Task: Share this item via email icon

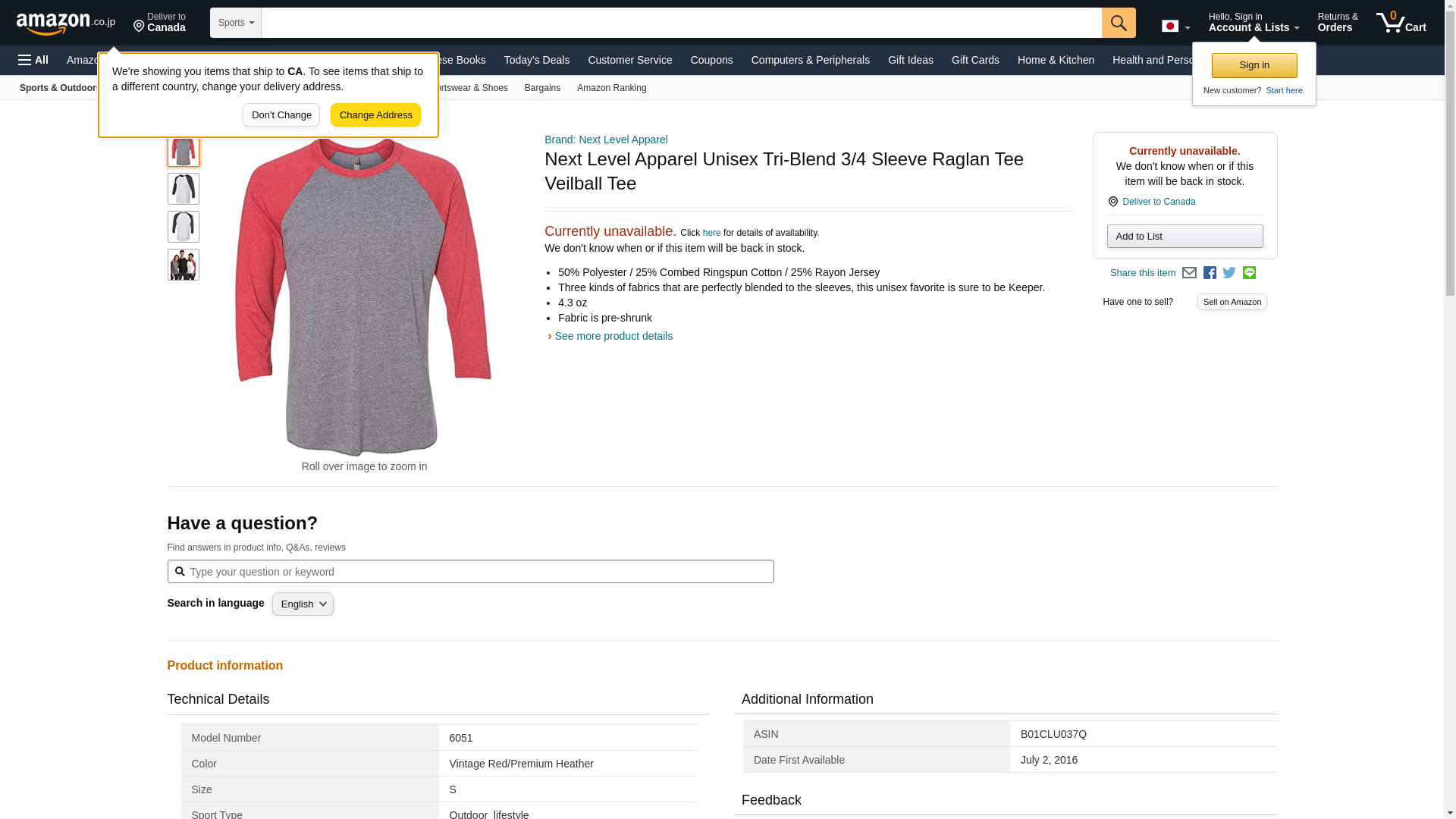Action: [x=1189, y=273]
